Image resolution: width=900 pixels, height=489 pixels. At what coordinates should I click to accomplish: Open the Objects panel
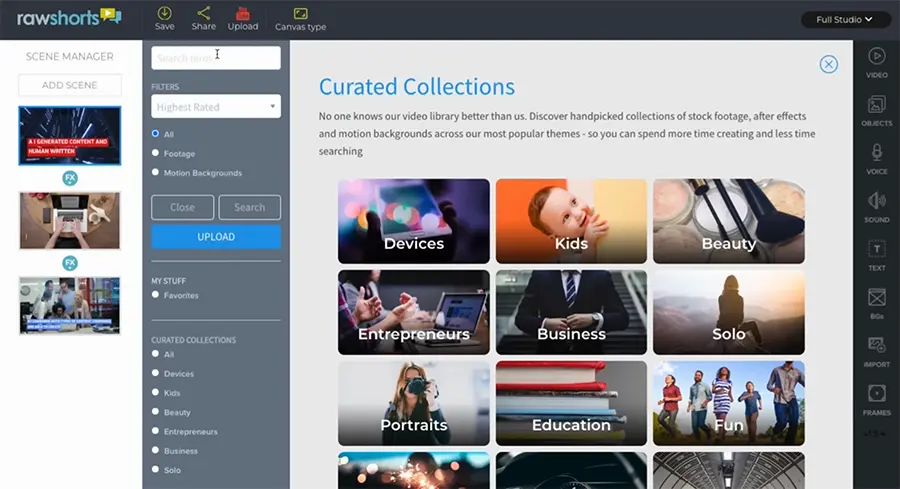(x=876, y=111)
